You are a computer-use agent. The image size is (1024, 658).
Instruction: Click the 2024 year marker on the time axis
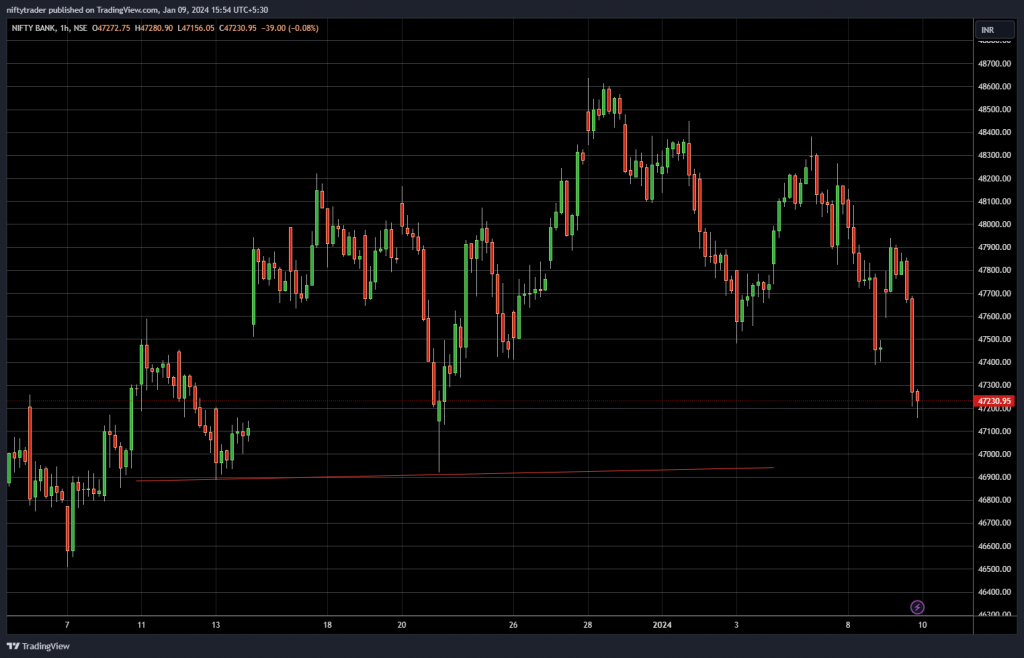tap(662, 625)
